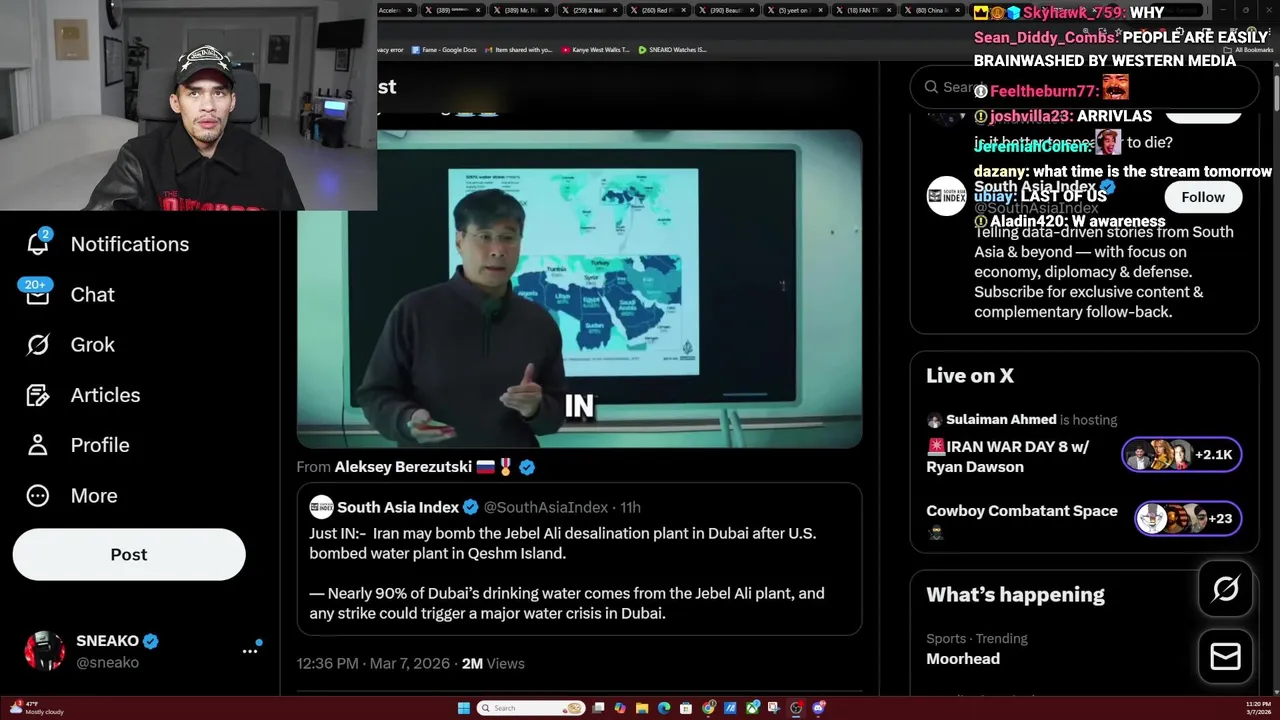
Task: Open 'SNEAKO Watches IS...' bookmark
Action: tap(672, 49)
